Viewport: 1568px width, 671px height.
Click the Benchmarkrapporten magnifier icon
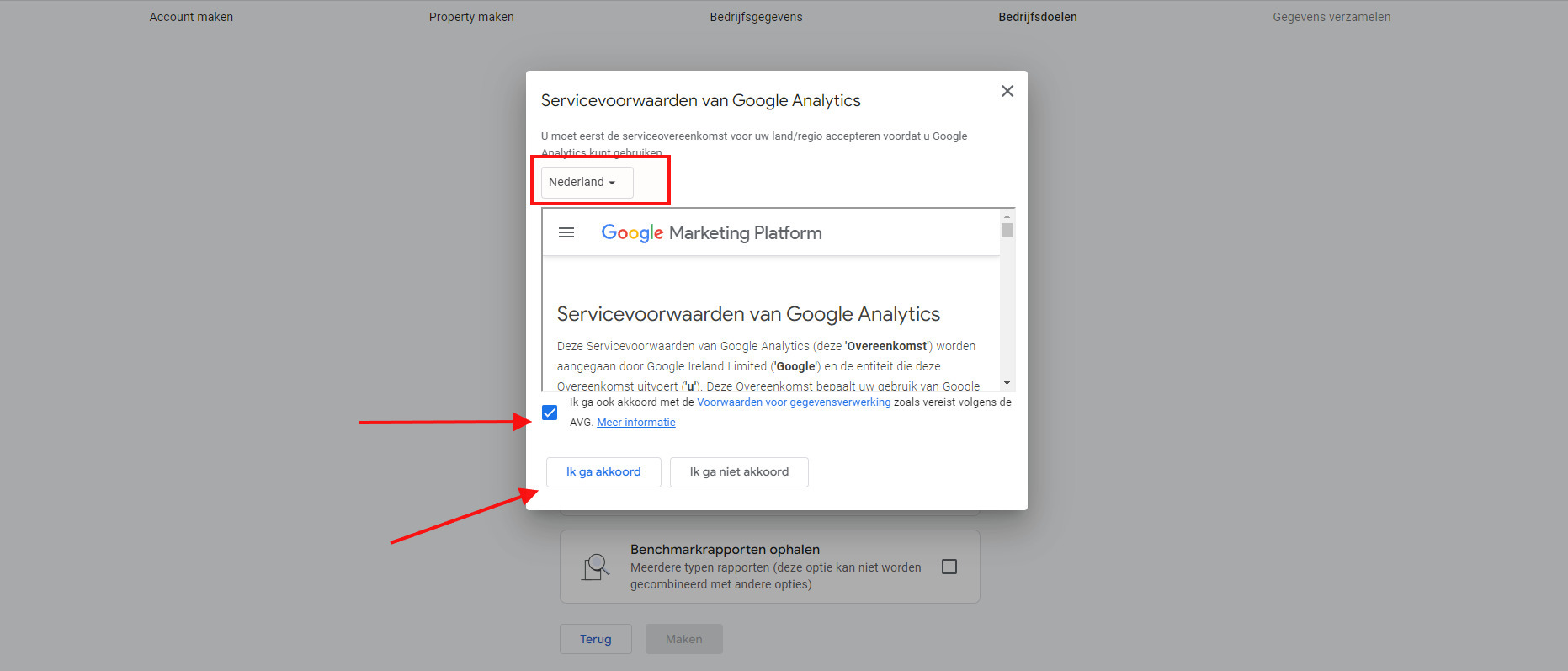(x=596, y=567)
